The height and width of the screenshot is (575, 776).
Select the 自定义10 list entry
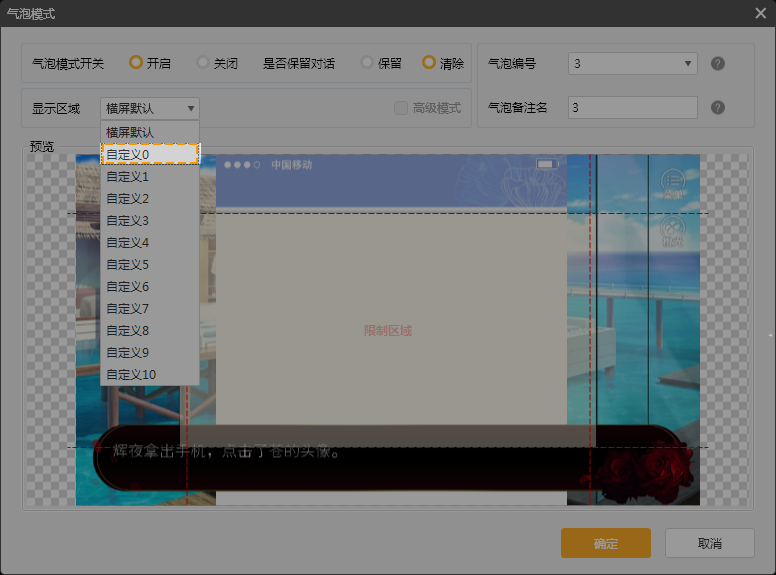coord(150,374)
